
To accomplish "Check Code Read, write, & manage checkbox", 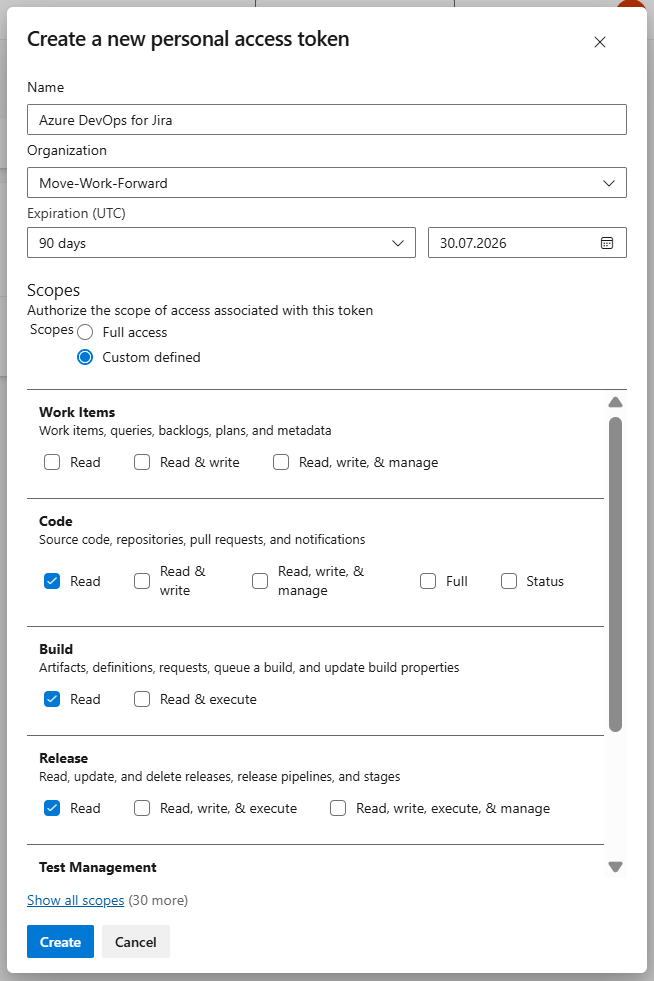I will (260, 581).
